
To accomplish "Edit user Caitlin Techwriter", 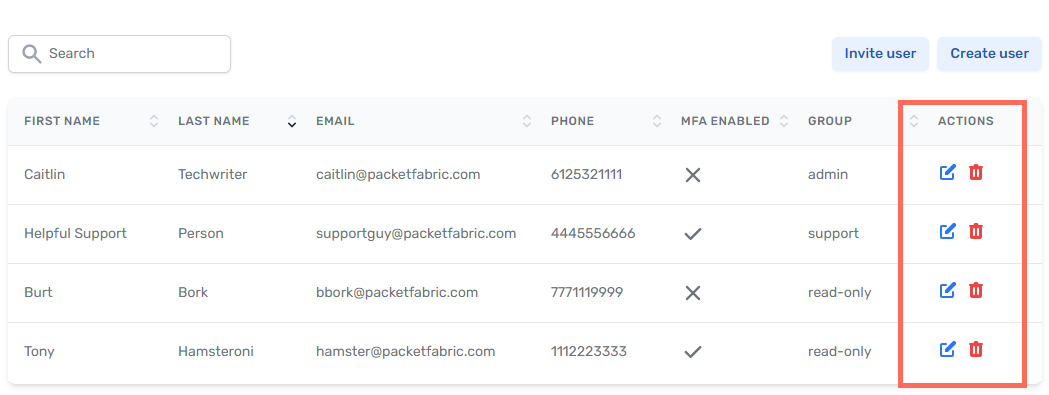I will (948, 173).
